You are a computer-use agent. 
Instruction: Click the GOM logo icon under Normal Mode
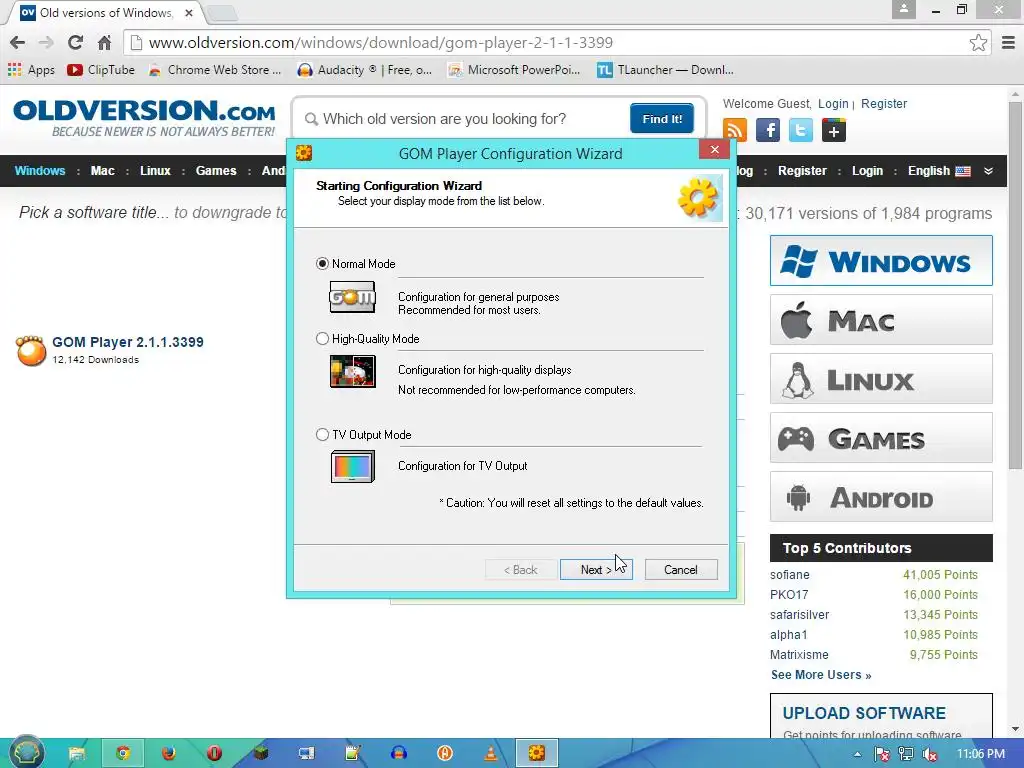point(353,297)
